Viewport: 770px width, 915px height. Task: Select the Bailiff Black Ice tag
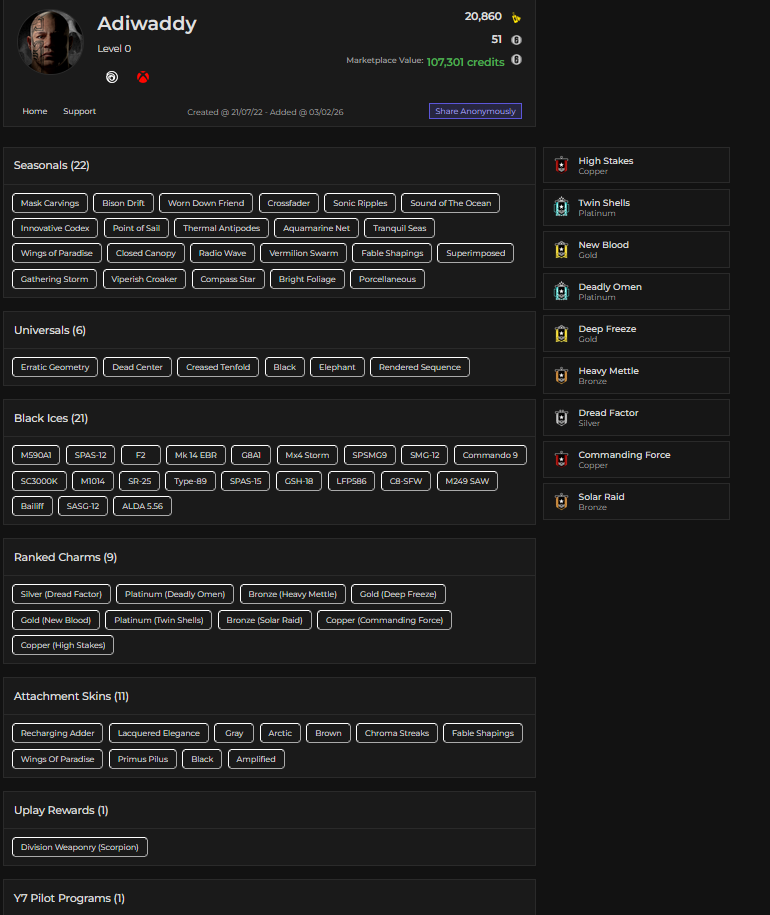[x=32, y=506]
